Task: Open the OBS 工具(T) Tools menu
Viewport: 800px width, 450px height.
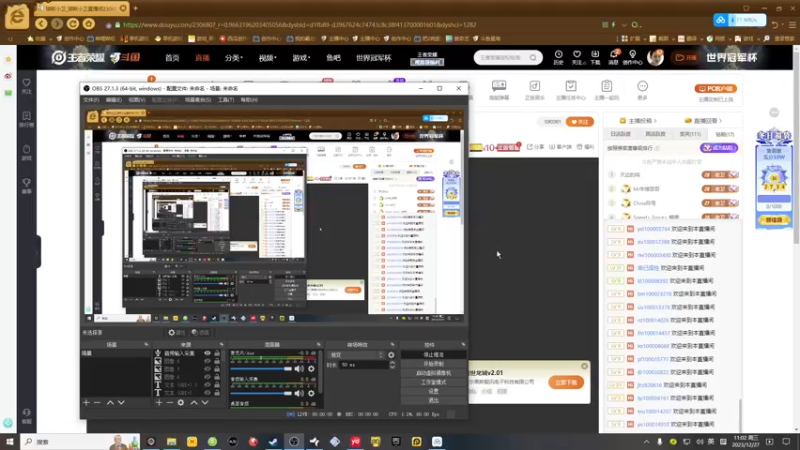Action: tap(226, 100)
